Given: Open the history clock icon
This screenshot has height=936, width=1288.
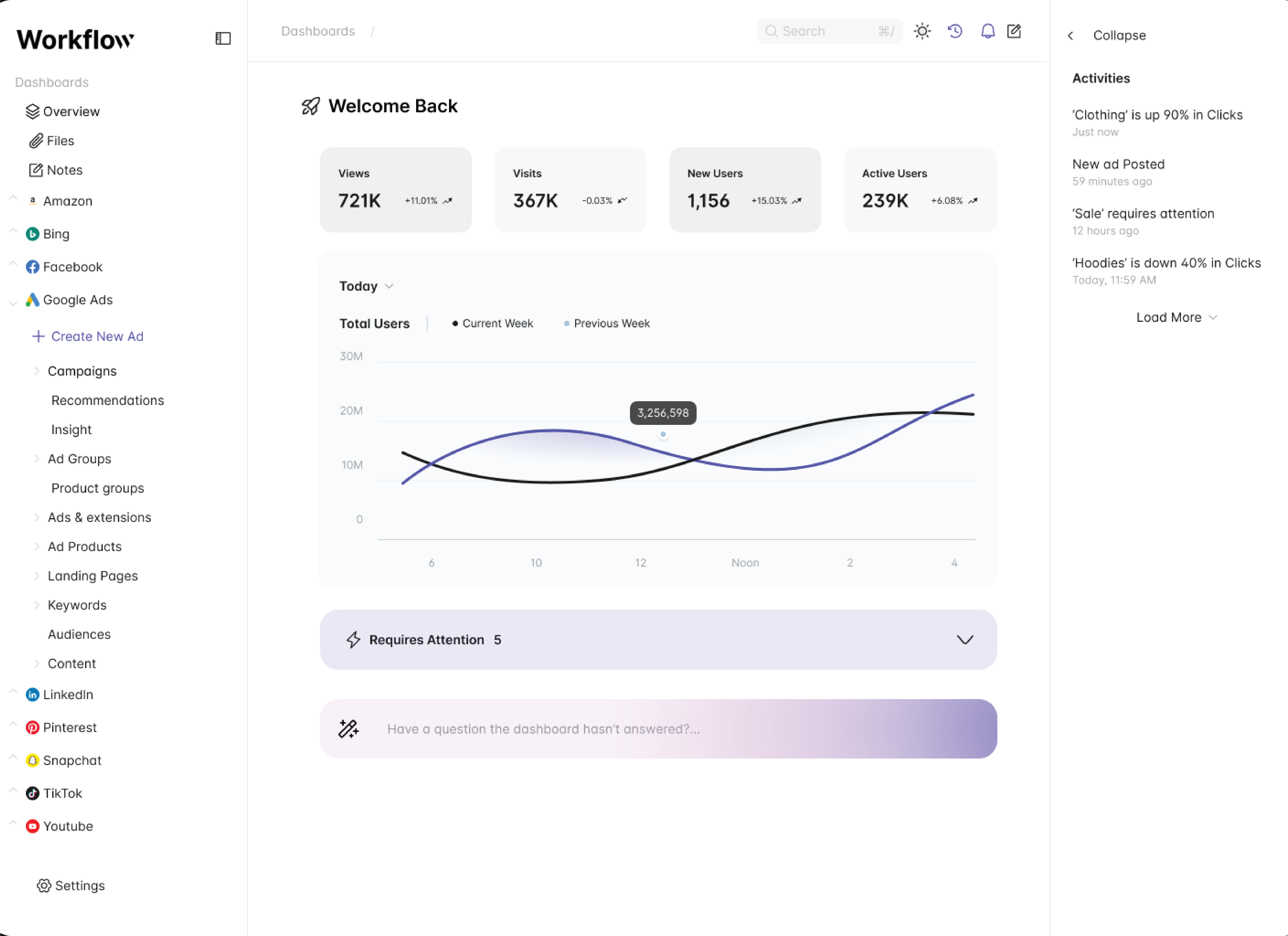Looking at the screenshot, I should click(x=955, y=31).
